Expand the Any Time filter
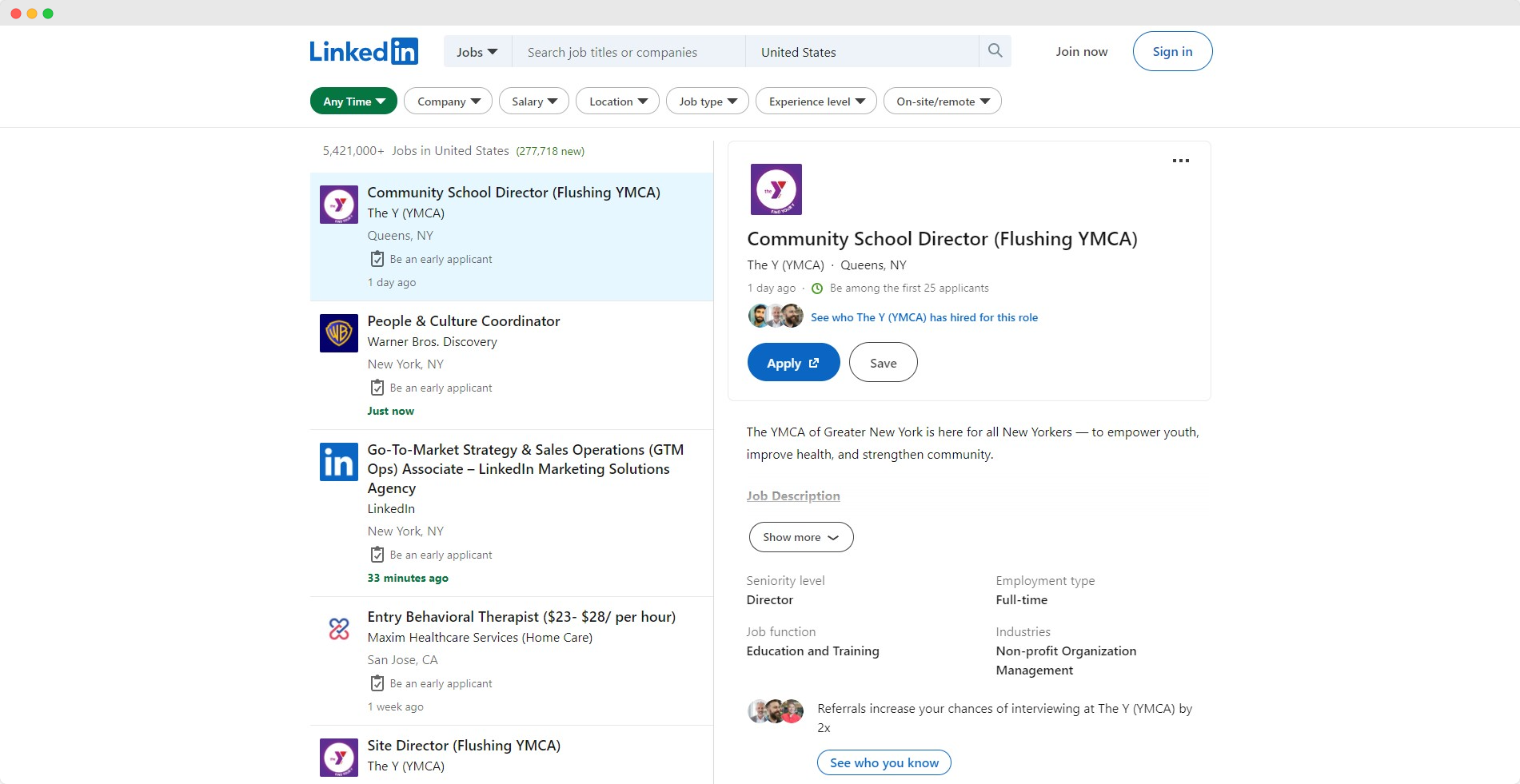The width and height of the screenshot is (1520, 784). 353,101
